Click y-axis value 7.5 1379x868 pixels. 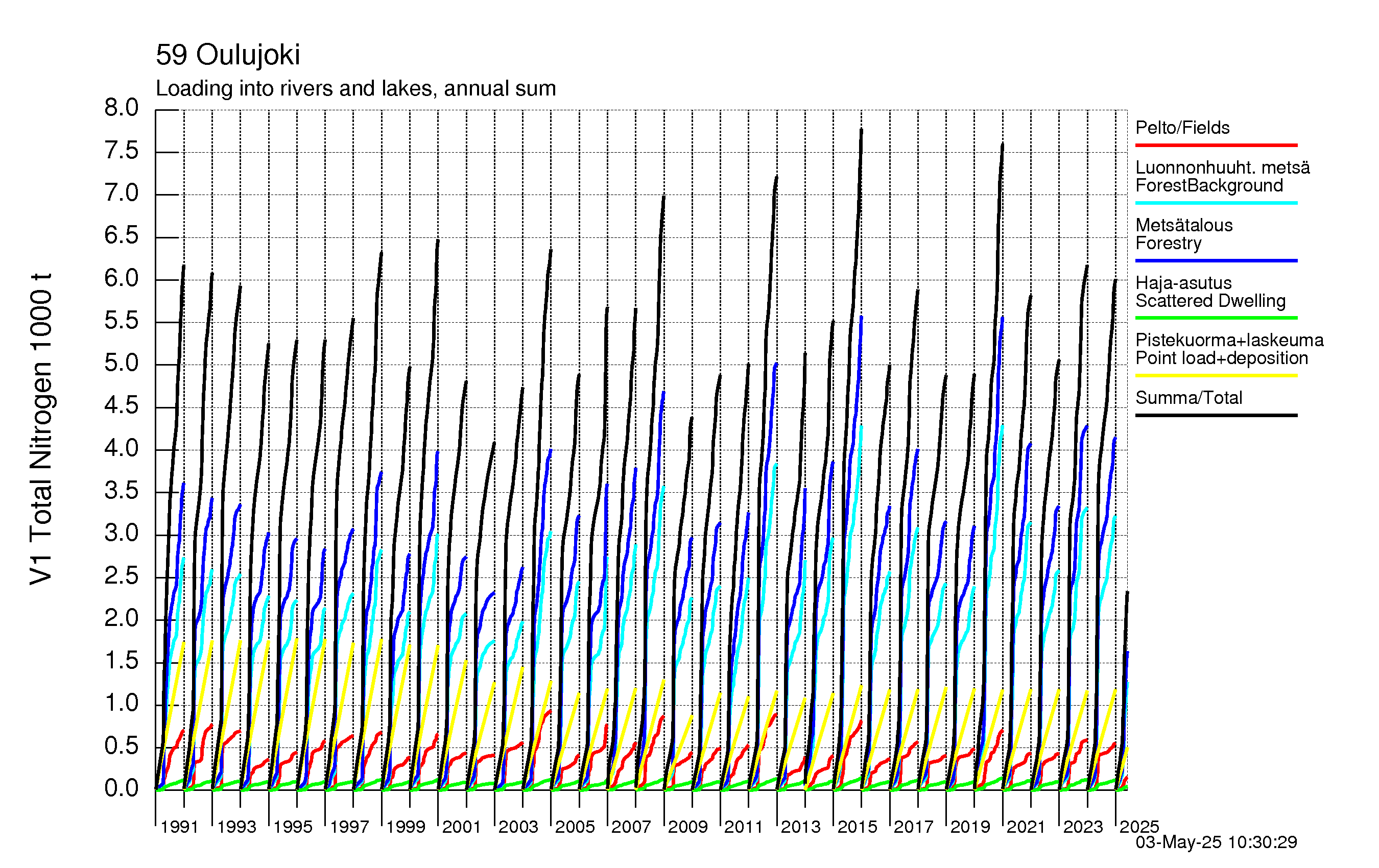coord(122,151)
